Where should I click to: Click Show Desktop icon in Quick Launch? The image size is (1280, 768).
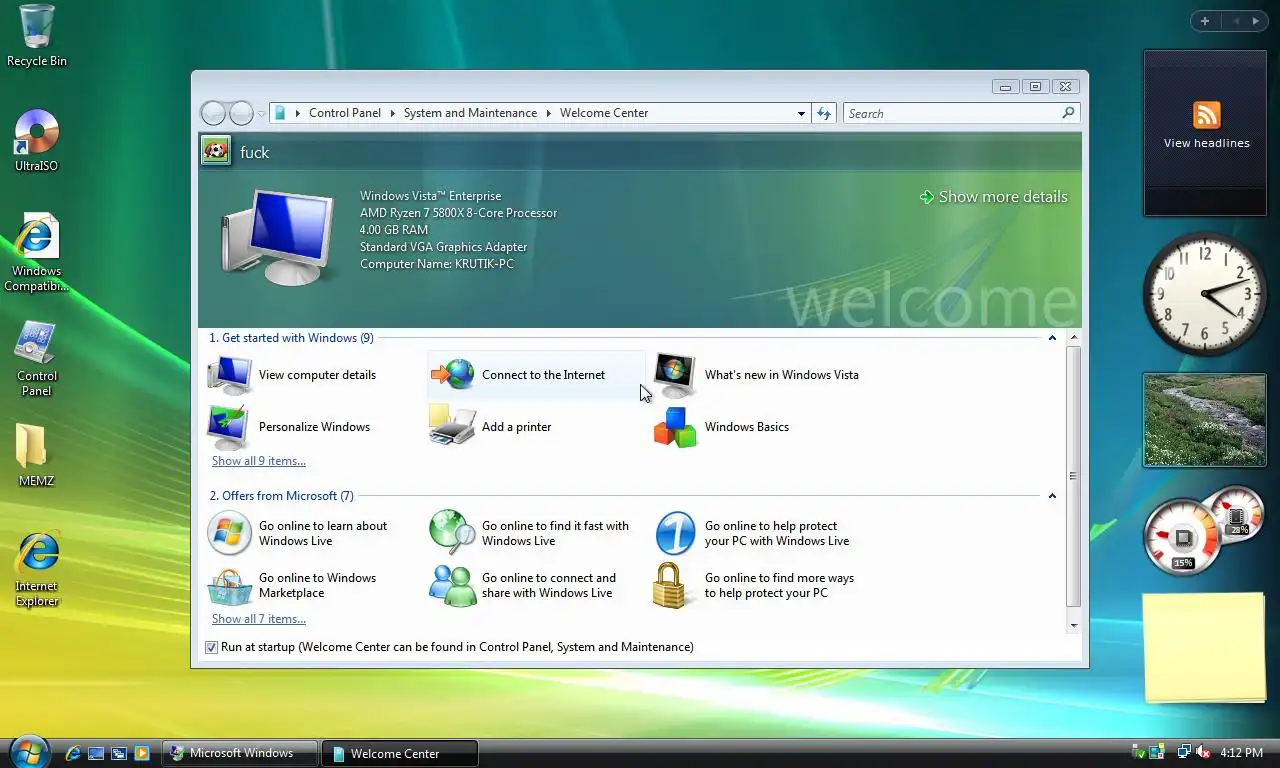96,753
